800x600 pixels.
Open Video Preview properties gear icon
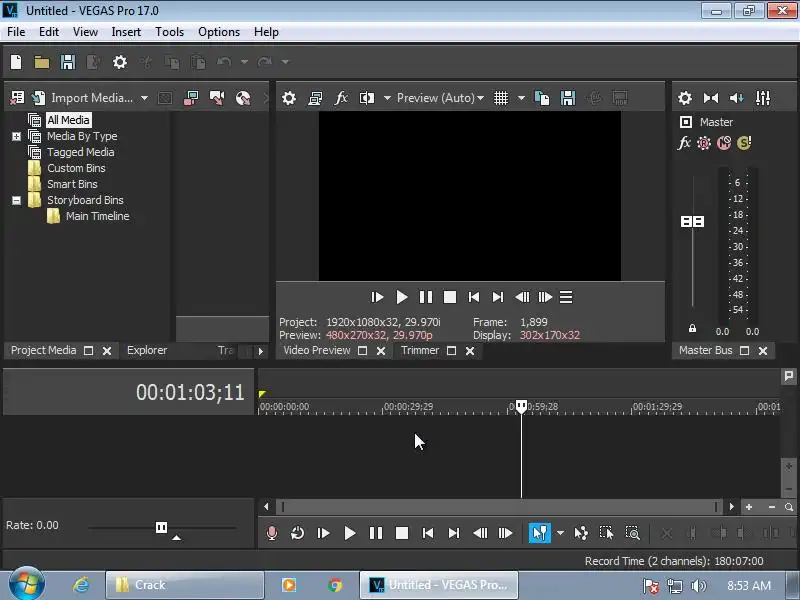pyautogui.click(x=289, y=98)
